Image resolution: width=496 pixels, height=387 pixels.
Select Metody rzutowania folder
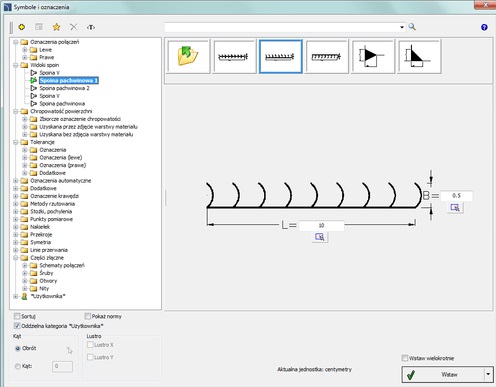[x=52, y=204]
